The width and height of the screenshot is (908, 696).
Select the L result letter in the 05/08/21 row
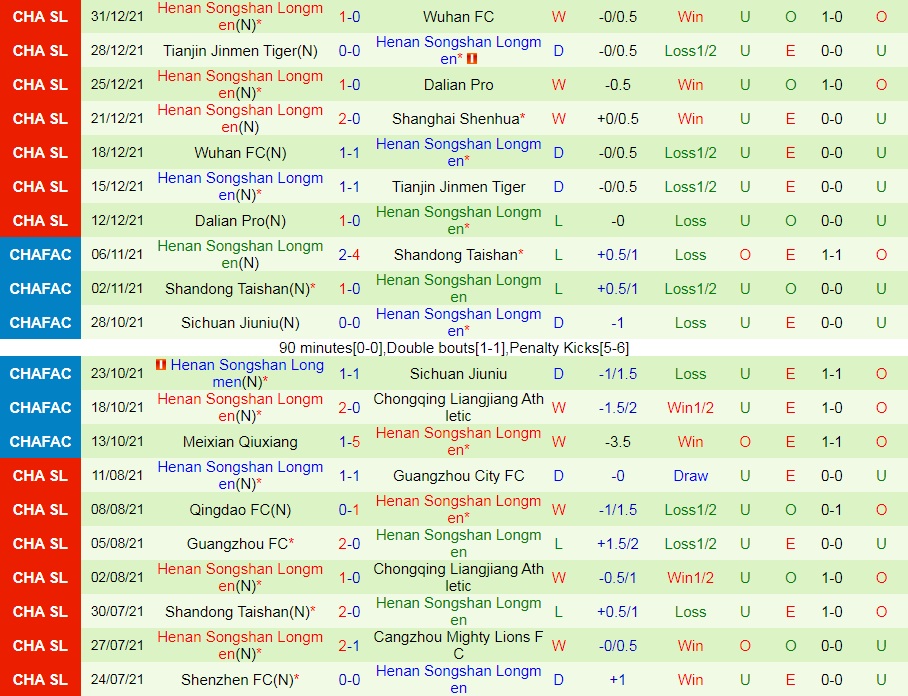[x=558, y=544]
